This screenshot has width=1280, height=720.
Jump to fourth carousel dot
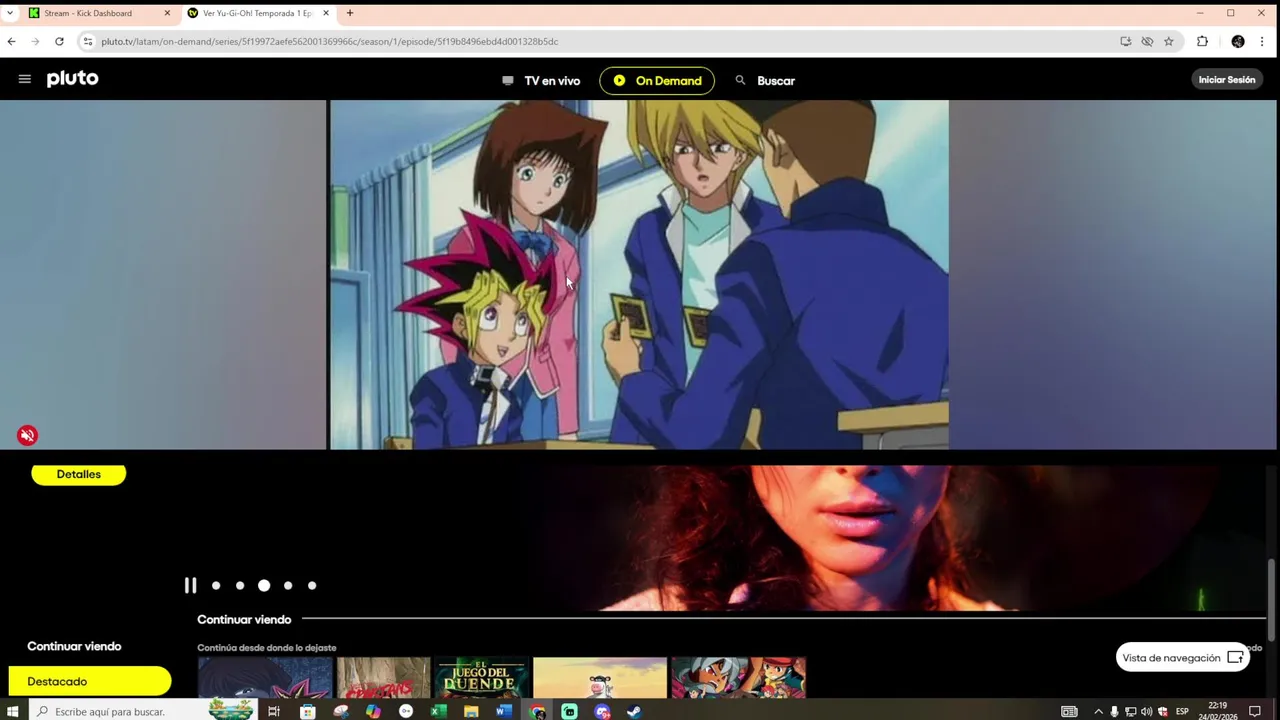[x=288, y=586]
